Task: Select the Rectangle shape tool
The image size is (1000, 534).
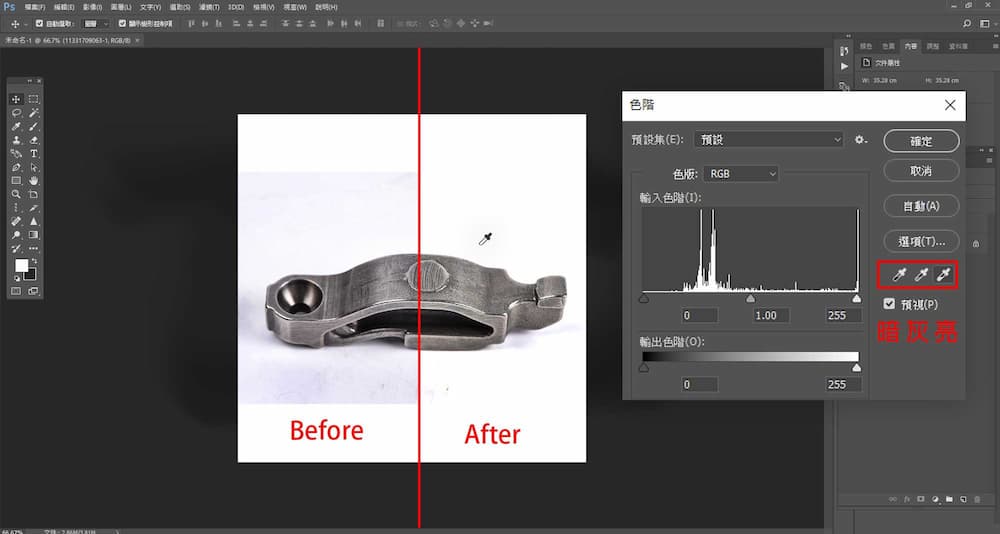Action: click(x=16, y=181)
